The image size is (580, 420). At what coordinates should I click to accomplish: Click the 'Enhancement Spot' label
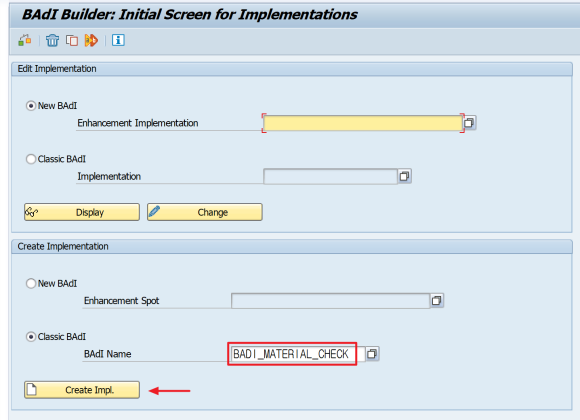[x=121, y=300]
